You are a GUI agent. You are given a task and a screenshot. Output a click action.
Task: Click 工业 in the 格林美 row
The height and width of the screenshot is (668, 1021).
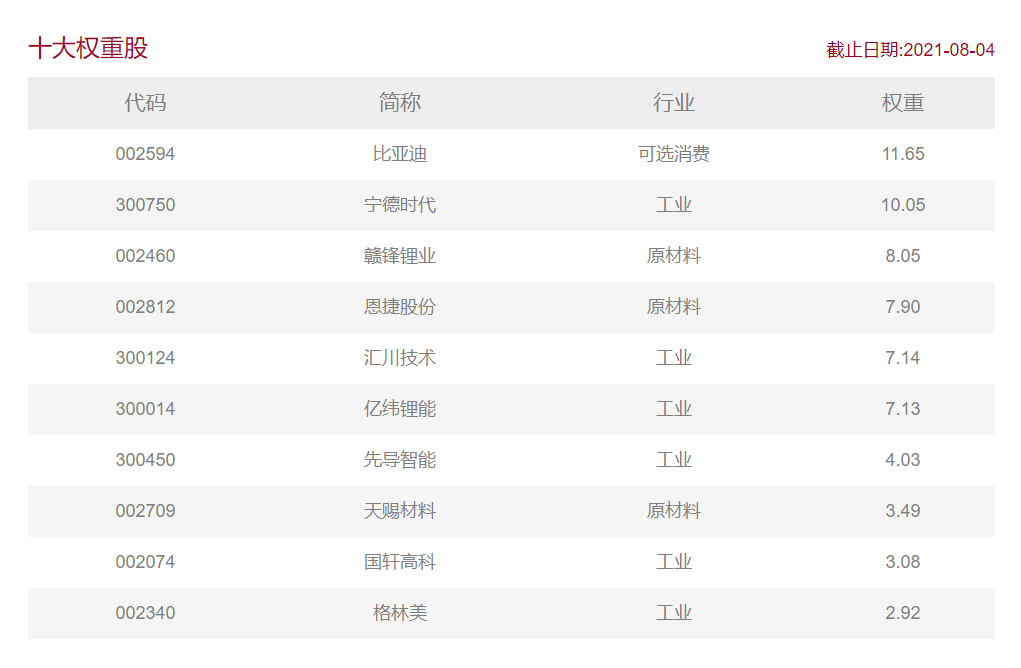click(x=674, y=613)
